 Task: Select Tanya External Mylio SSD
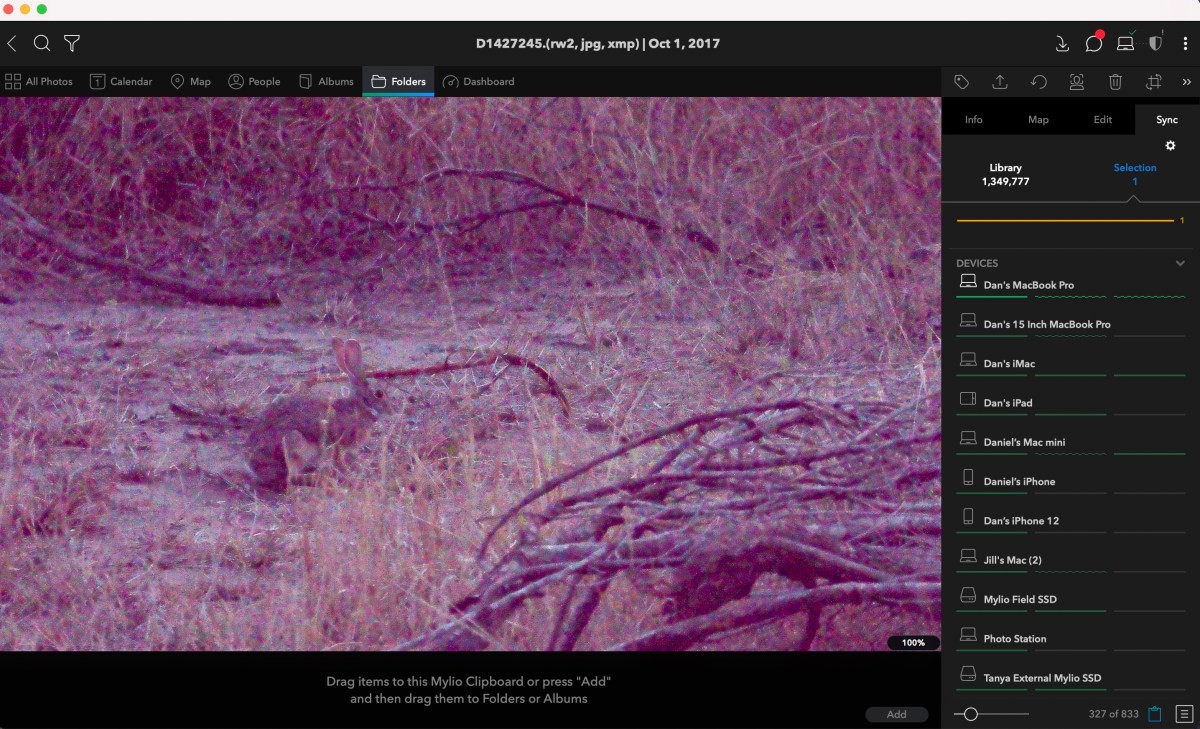click(1071, 677)
